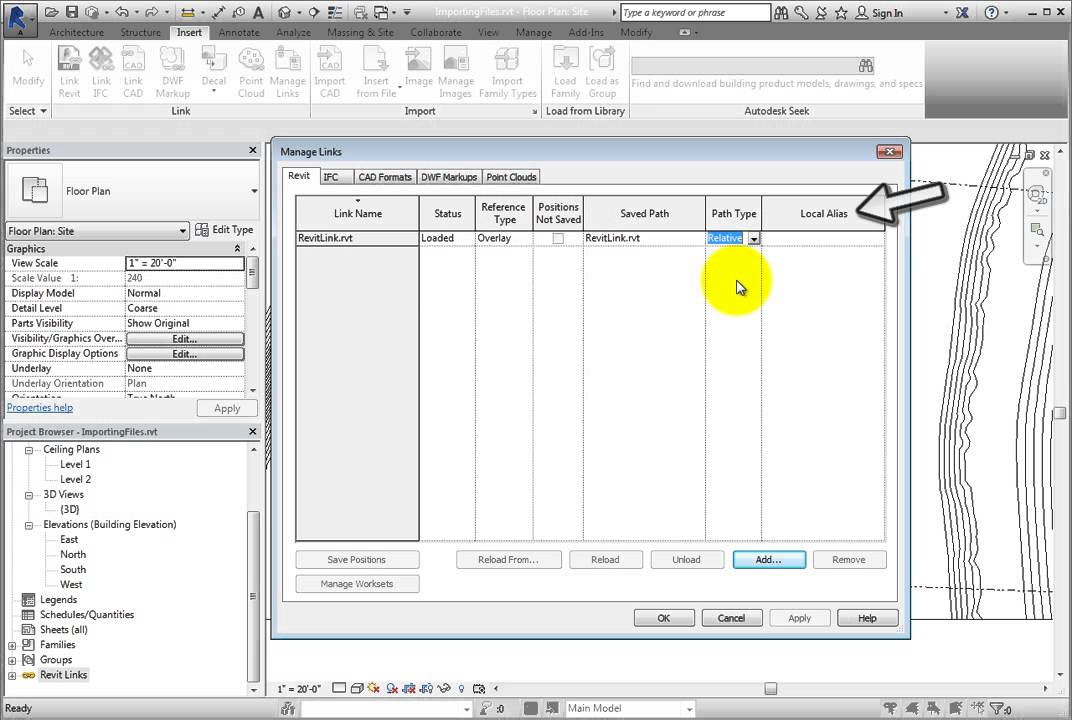Image resolution: width=1072 pixels, height=720 pixels.
Task: Toggle Positions Not Saved checkbox for RevitLink.rvt
Action: (558, 238)
